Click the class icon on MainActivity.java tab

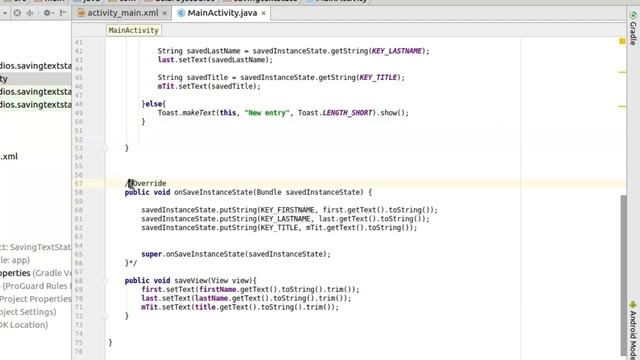[x=181, y=13]
